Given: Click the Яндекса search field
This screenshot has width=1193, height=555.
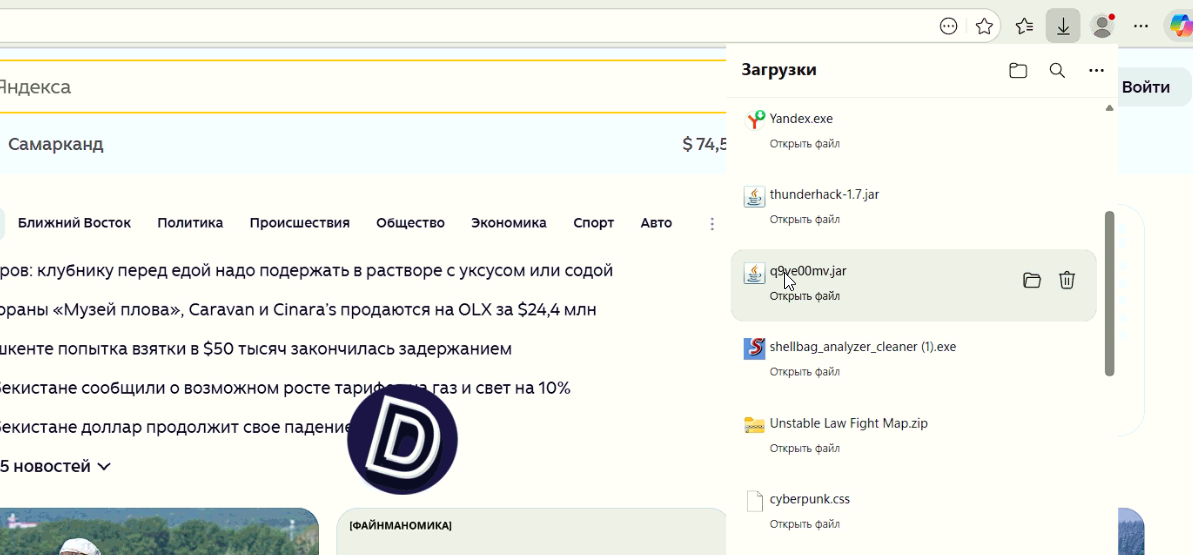Looking at the screenshot, I should coord(363,87).
